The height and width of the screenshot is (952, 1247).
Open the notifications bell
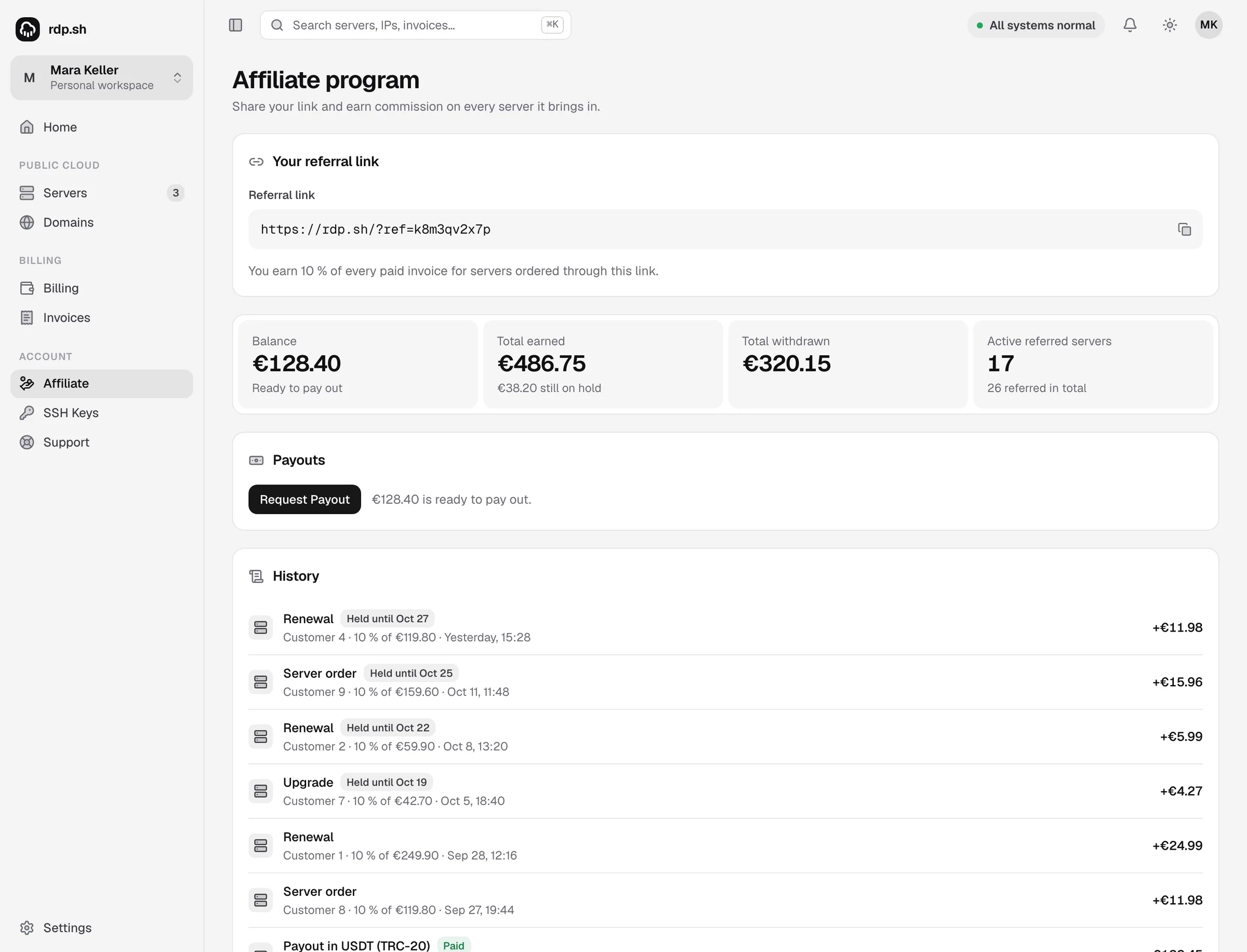pos(1130,25)
